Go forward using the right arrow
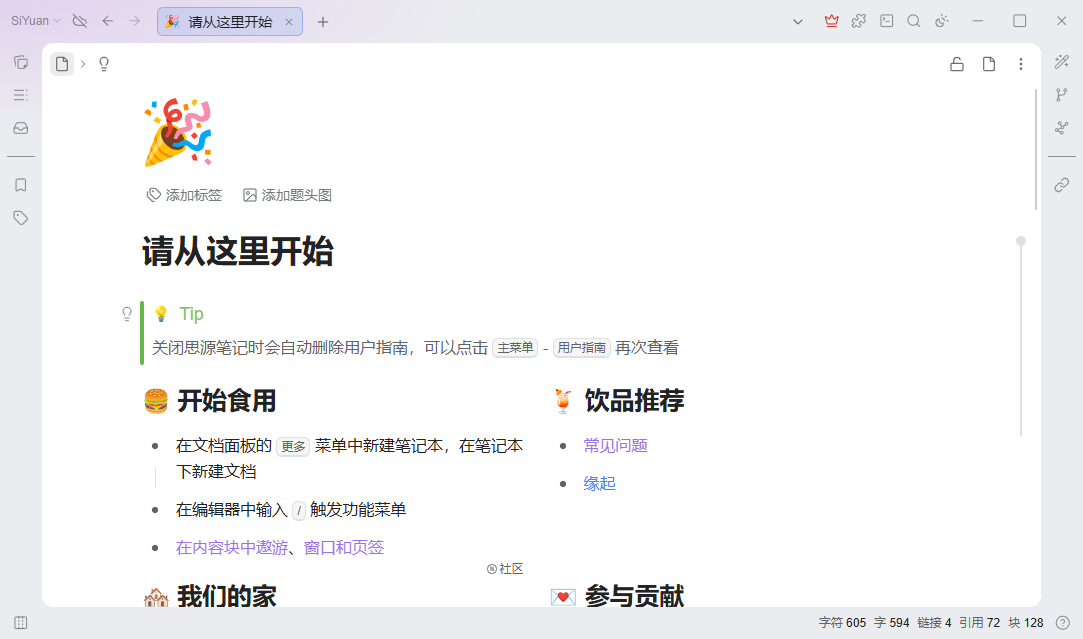1083x639 pixels. click(135, 21)
